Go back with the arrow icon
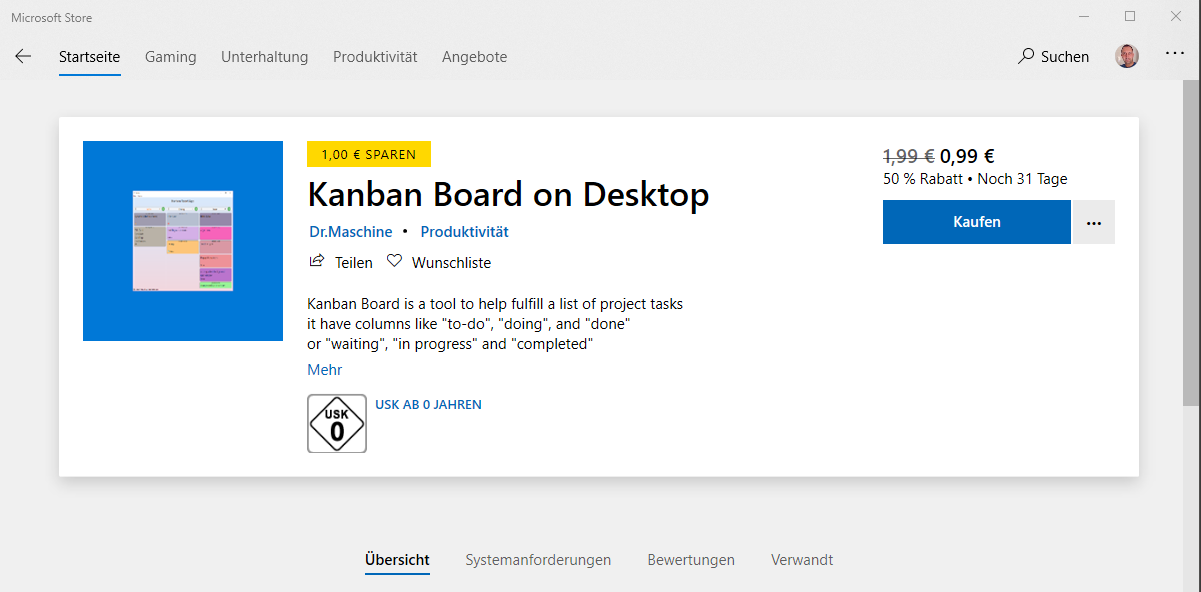 [x=23, y=56]
